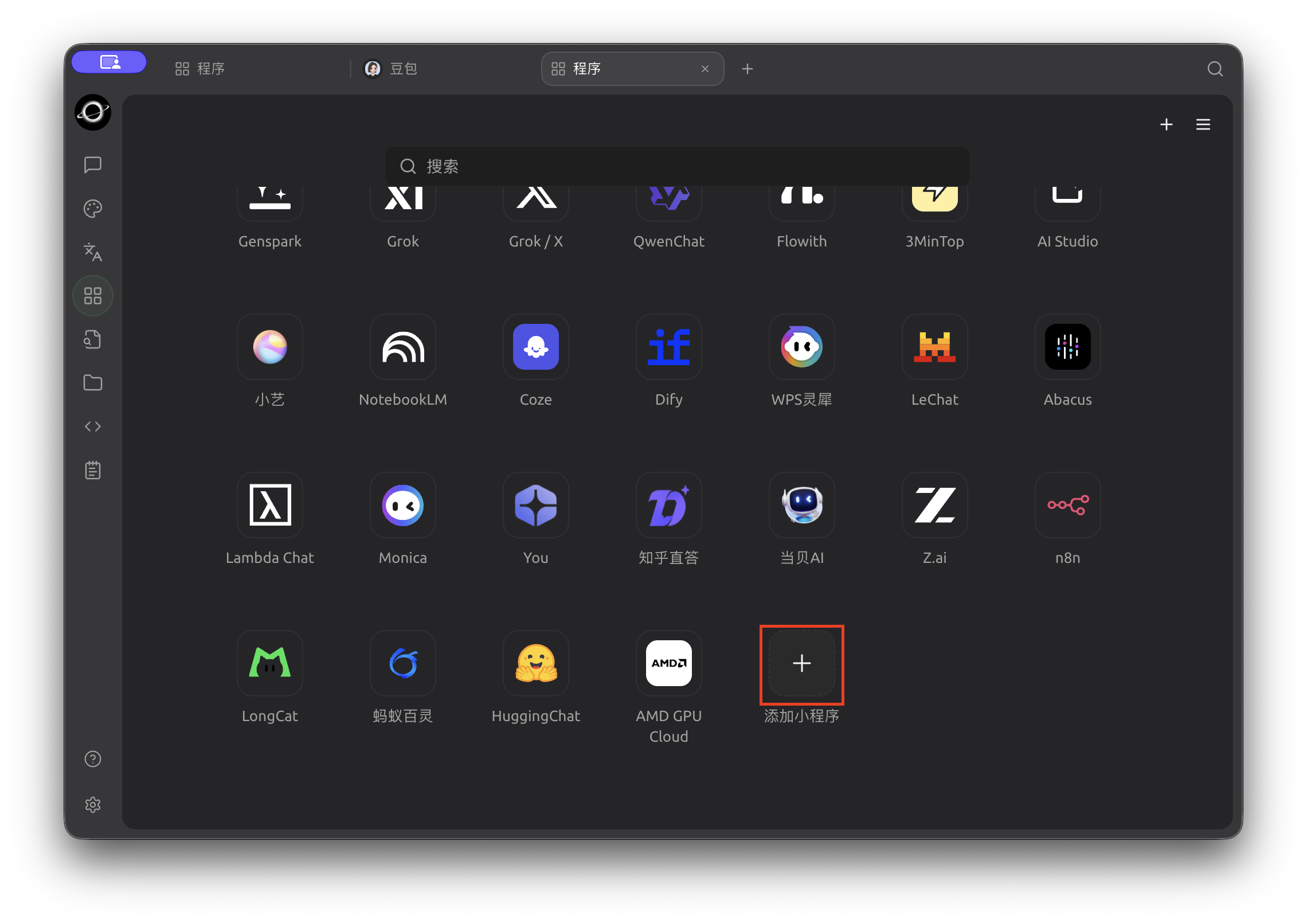This screenshot has width=1307, height=924.
Task: Focus the 搜索 search field
Action: pyautogui.click(x=677, y=166)
